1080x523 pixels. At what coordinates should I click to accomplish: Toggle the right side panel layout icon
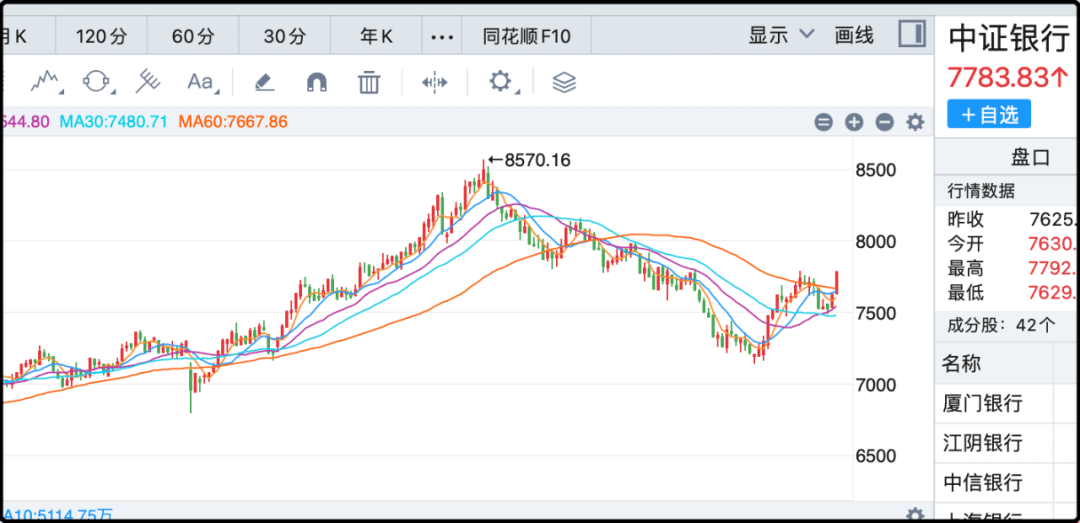coord(912,34)
